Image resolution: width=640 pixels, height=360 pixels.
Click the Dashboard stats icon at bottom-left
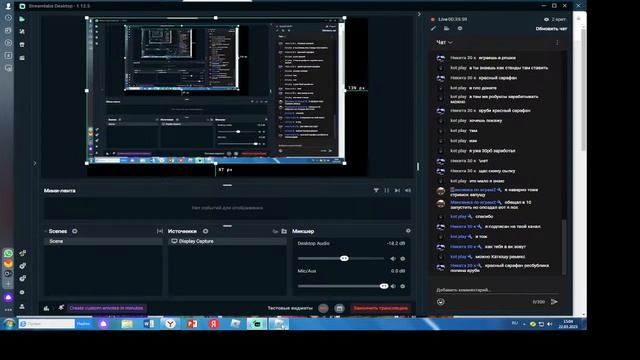coord(22,253)
